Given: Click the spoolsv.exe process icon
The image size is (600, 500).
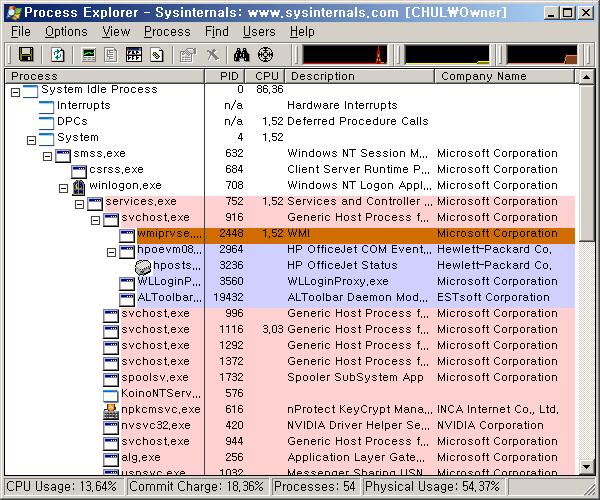Looking at the screenshot, I should tap(111, 379).
